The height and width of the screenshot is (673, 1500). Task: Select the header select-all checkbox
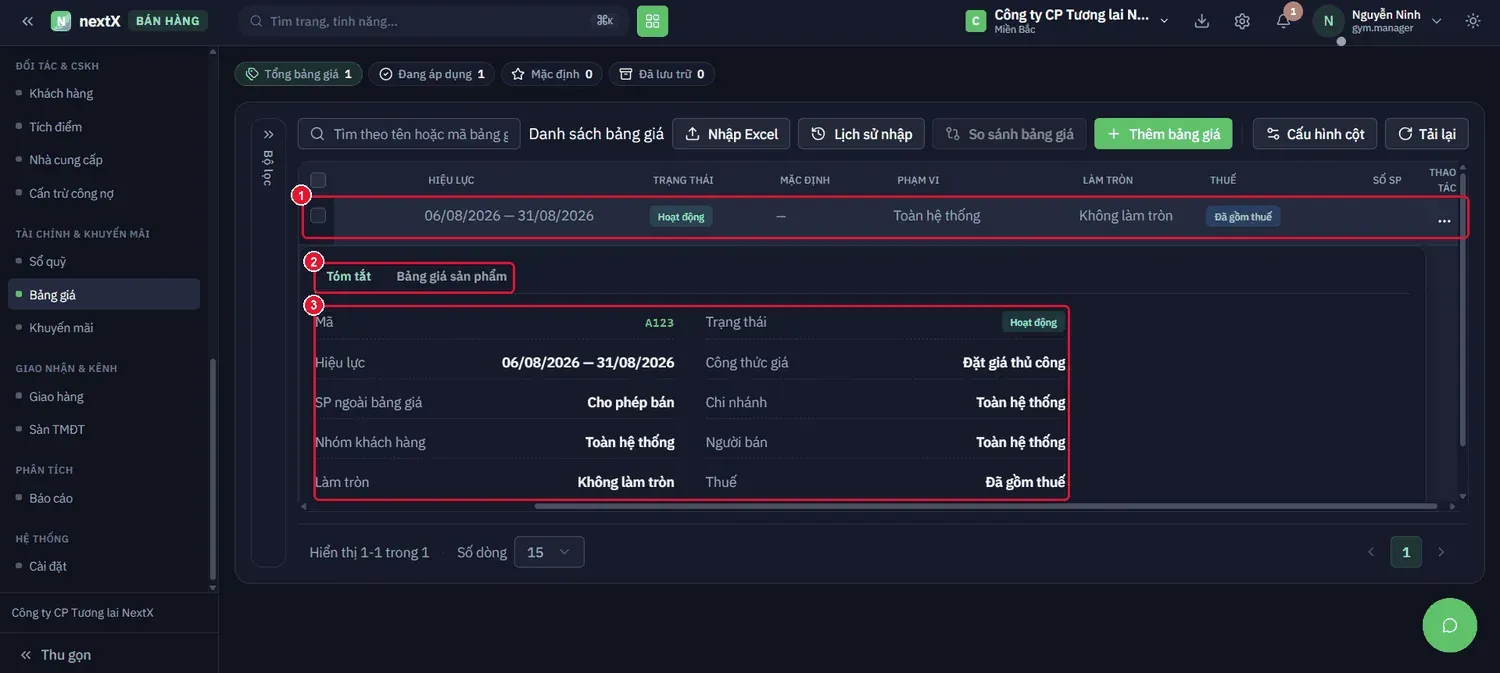tap(318, 180)
